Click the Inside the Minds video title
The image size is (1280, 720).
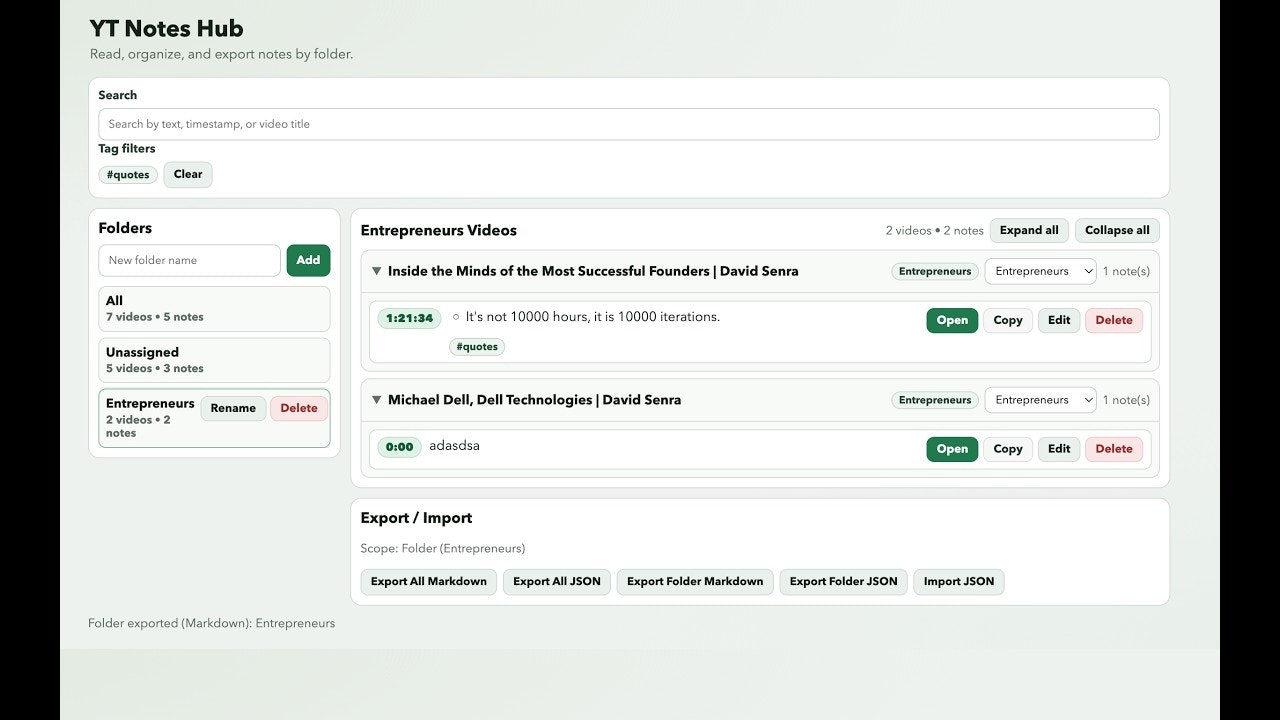(593, 271)
